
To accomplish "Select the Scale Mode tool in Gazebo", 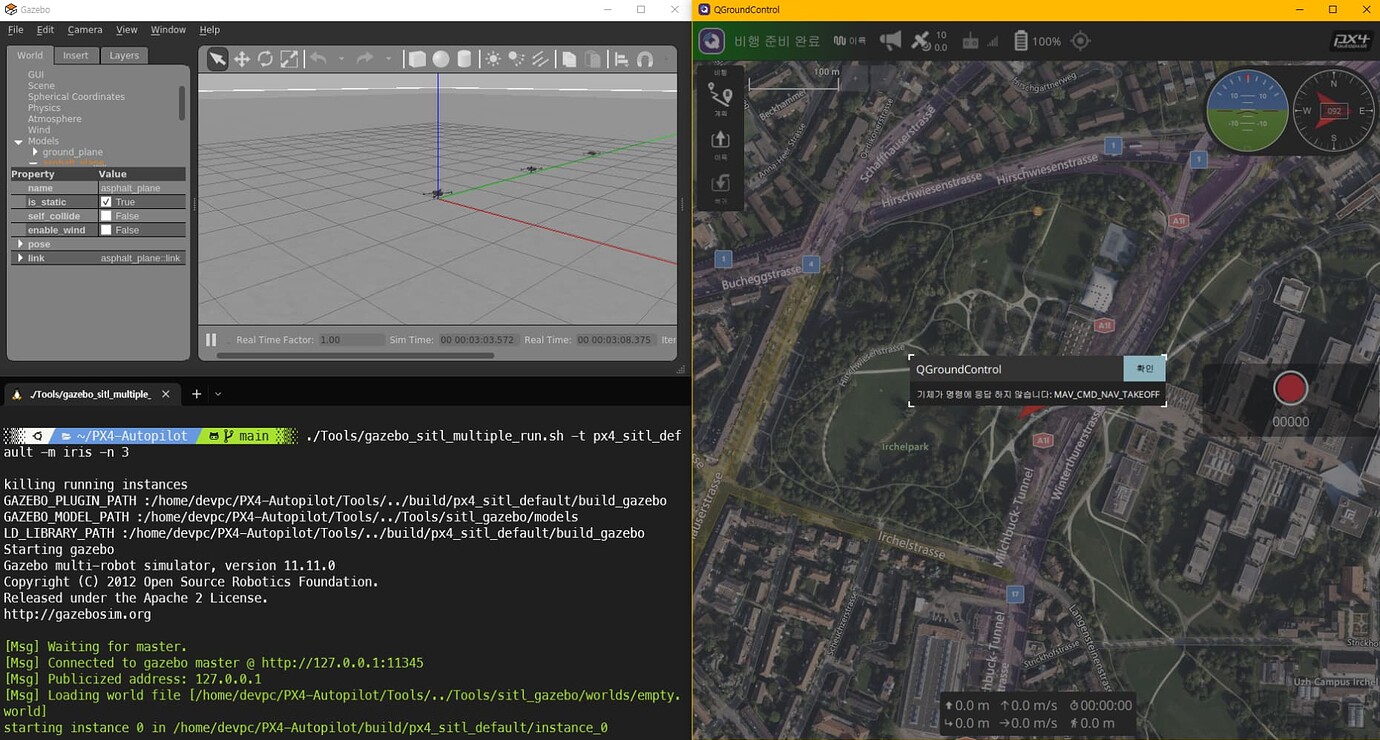I will (x=289, y=59).
